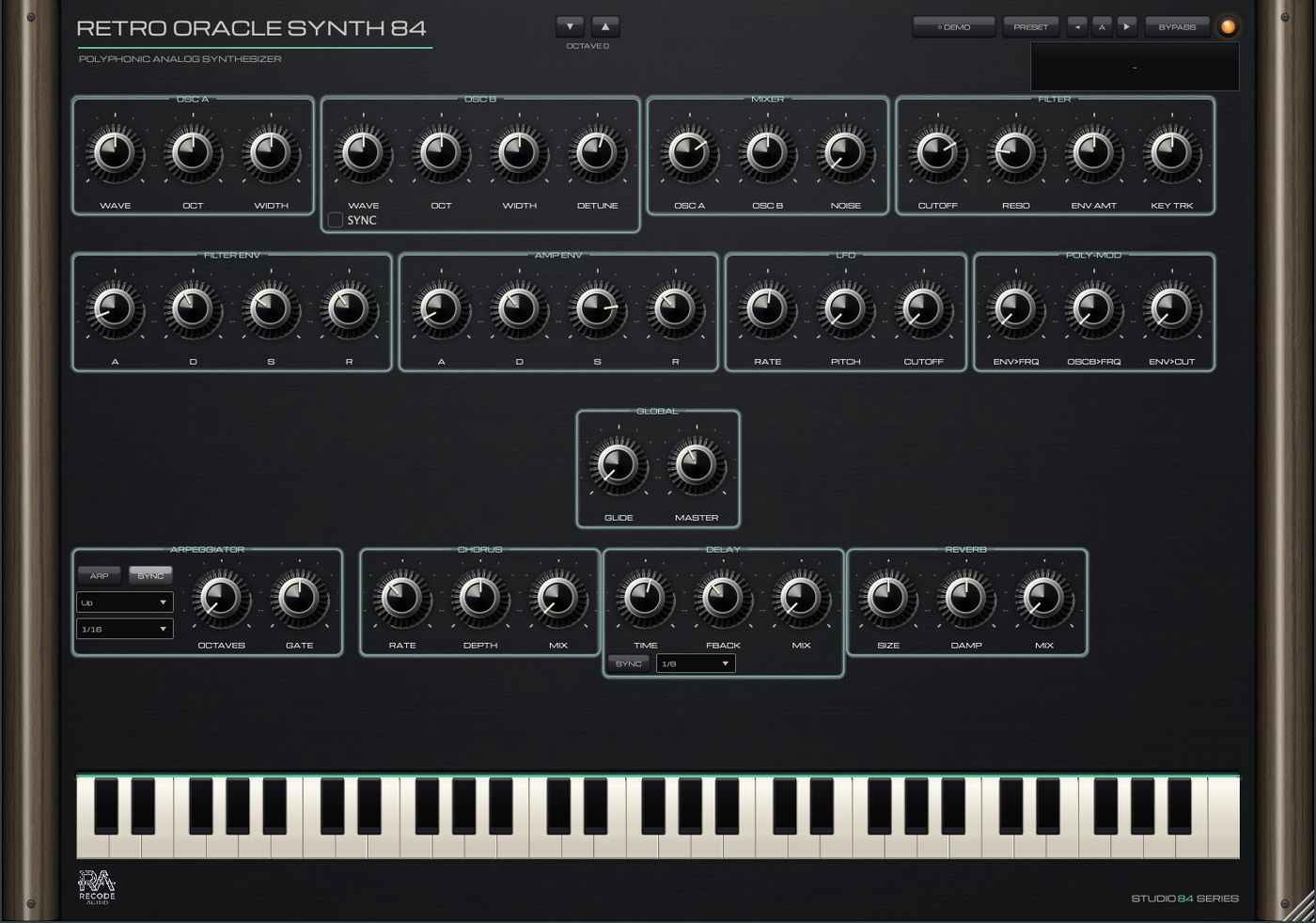Viewport: 1316px width, 923px height.
Task: Click the Amp Env attack A knob
Action: point(441,309)
